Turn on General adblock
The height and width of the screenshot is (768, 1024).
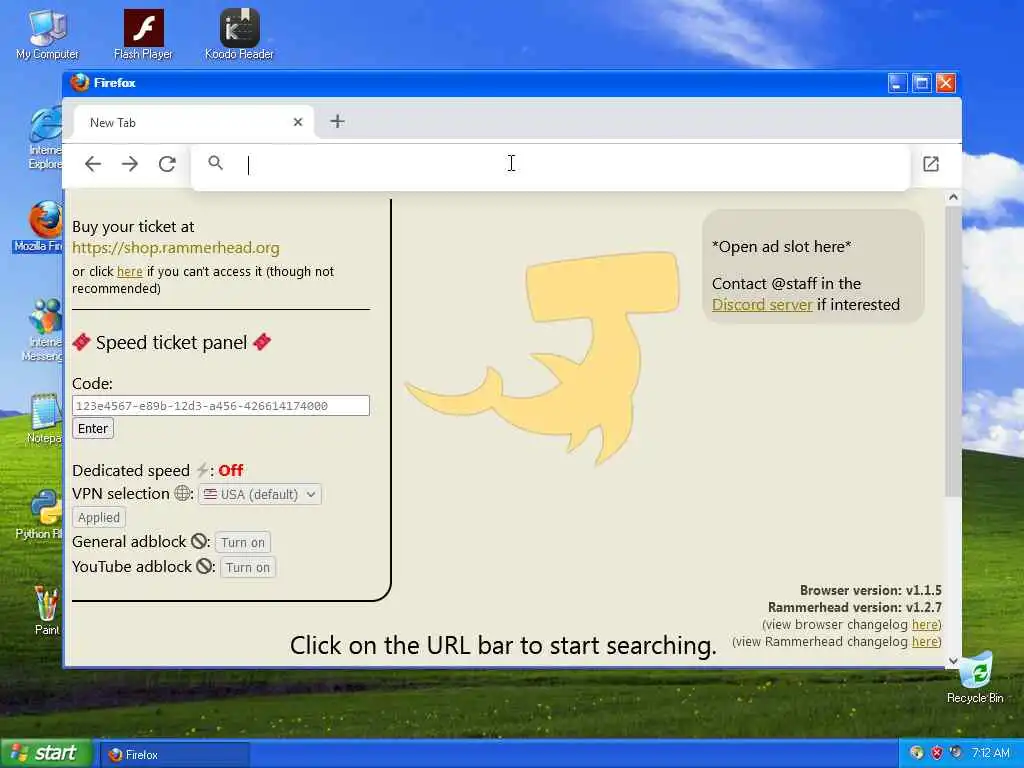click(x=243, y=542)
